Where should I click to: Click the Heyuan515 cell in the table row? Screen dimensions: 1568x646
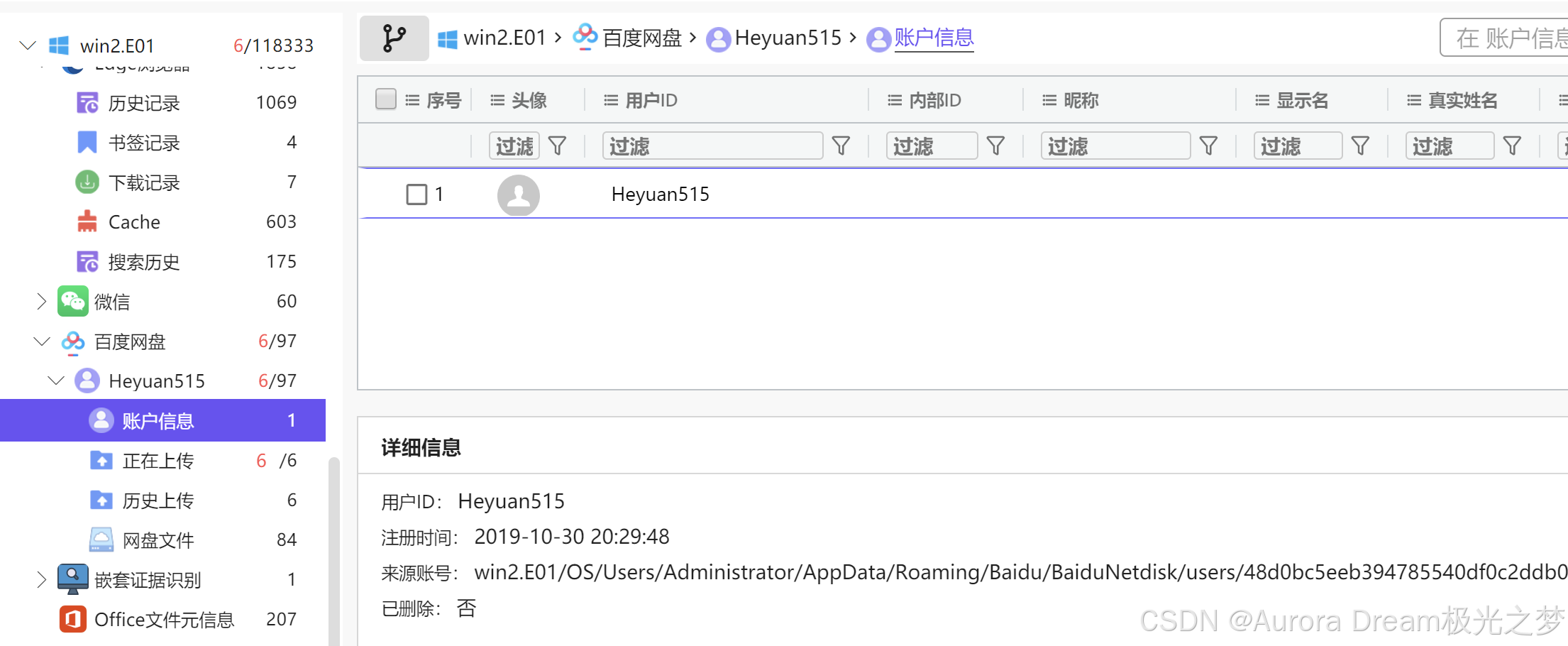[660, 194]
